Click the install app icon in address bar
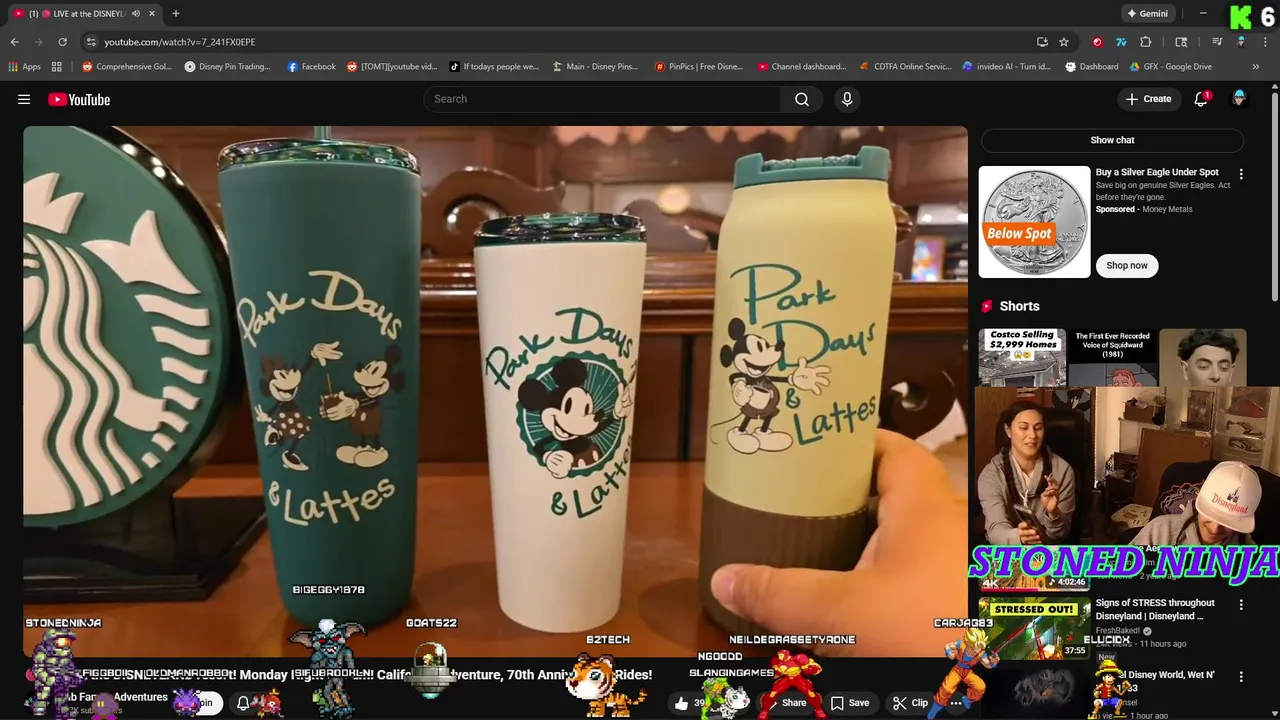 point(1042,42)
